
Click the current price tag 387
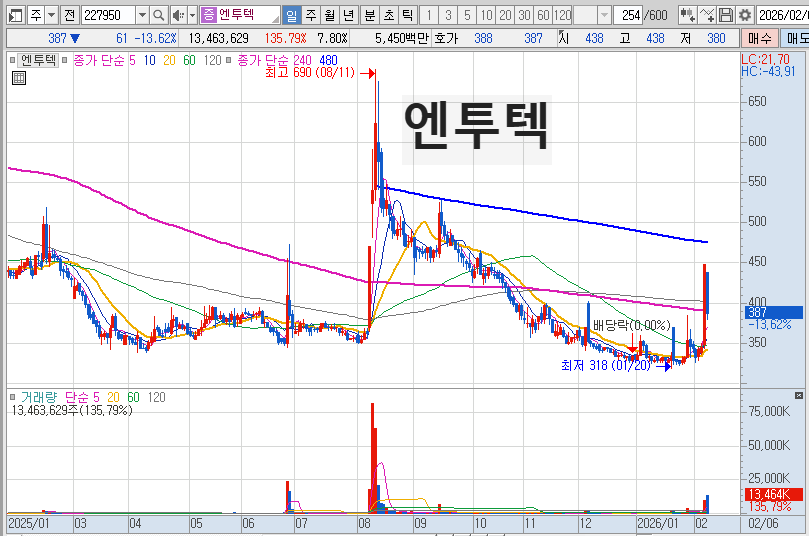[773, 312]
